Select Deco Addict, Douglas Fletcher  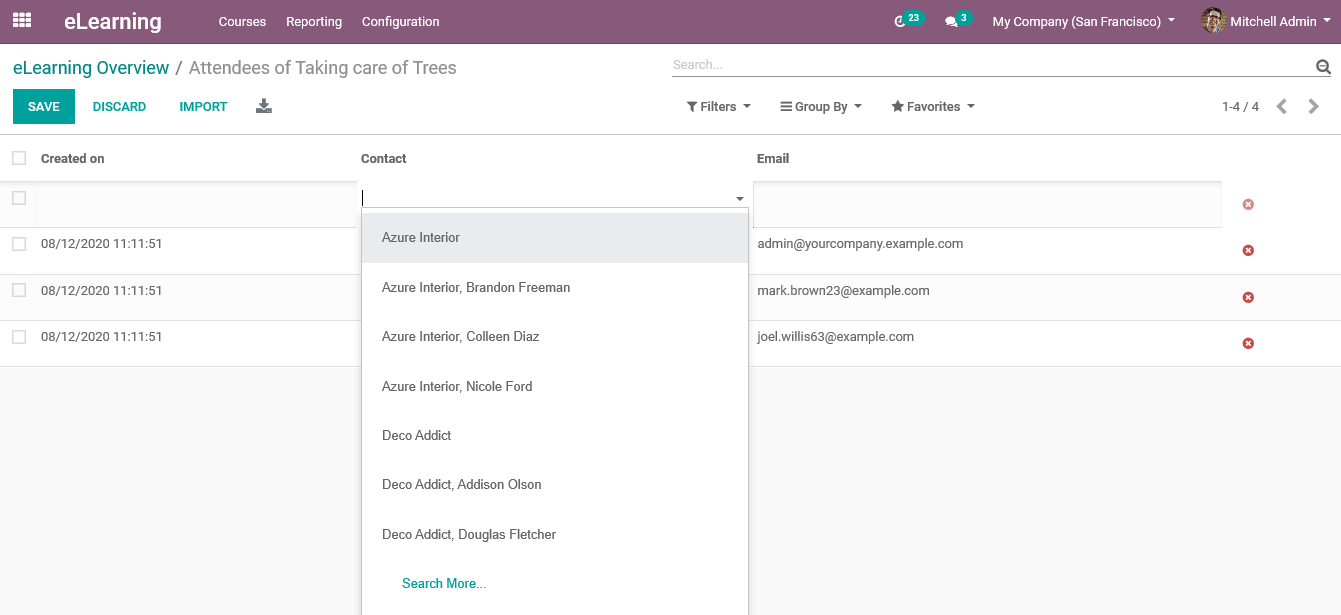[555, 534]
